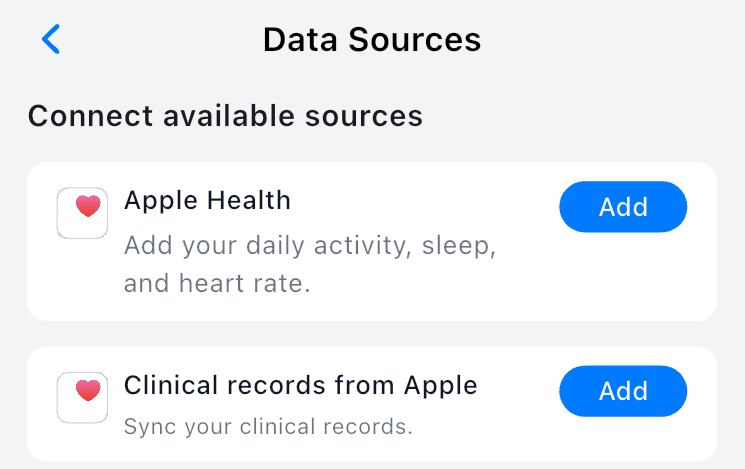Add Clinical records from Apple source

[x=623, y=391]
